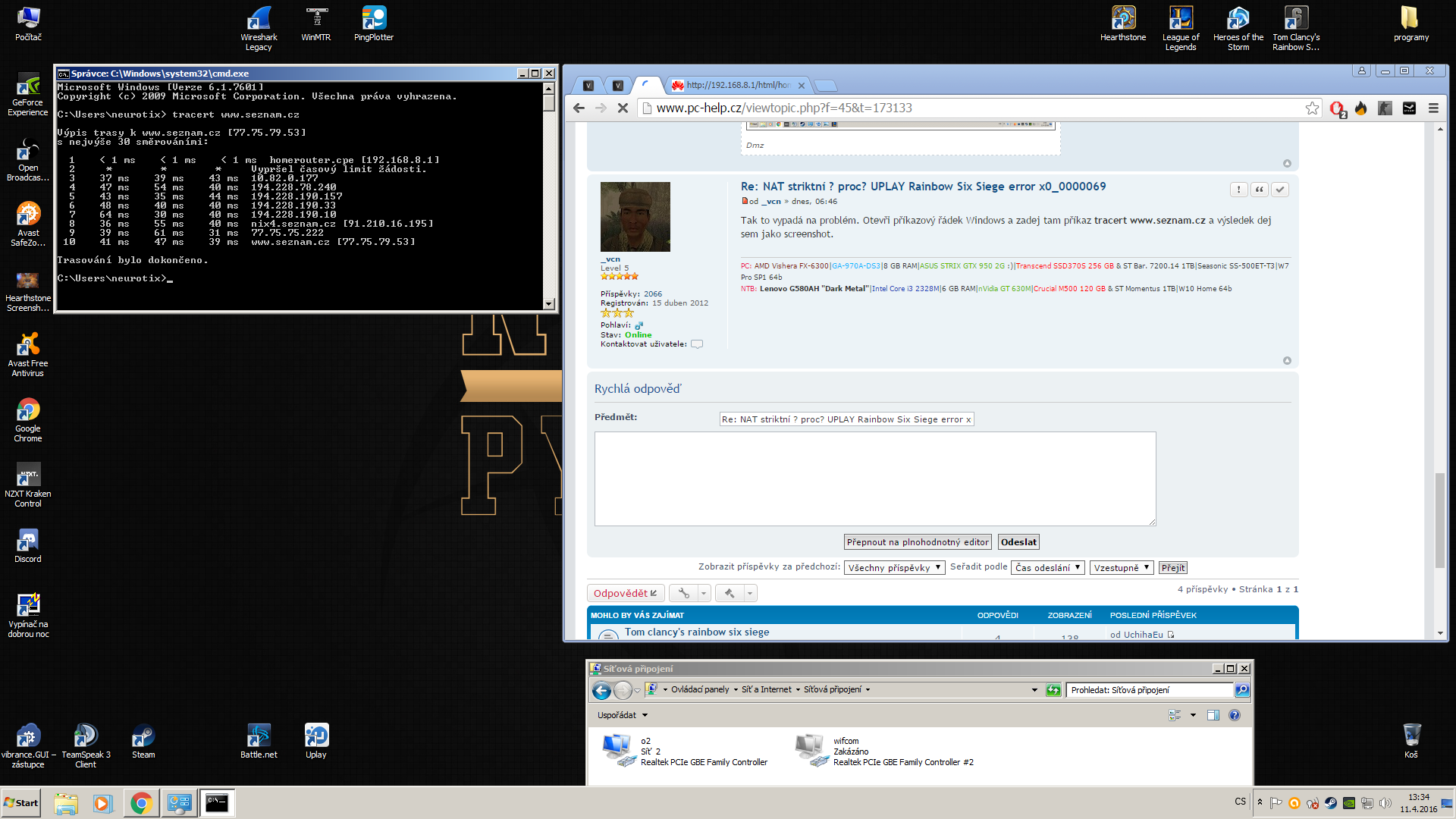Viewport: 1456px width, 819px height.
Task: Switch to the 192.168.8.1 router tab
Action: [737, 85]
